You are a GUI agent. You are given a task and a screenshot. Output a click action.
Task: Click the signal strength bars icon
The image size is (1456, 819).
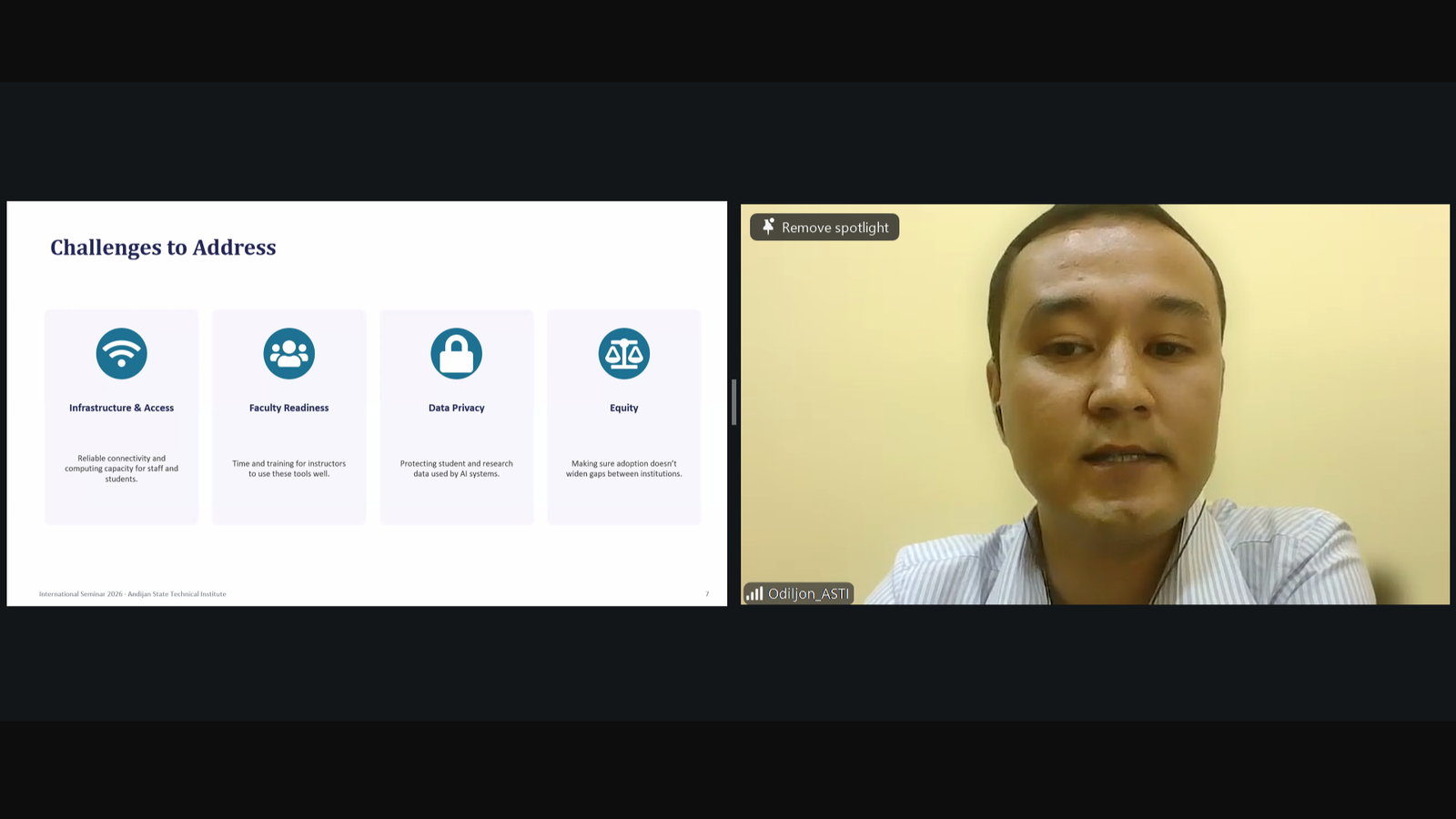click(754, 593)
